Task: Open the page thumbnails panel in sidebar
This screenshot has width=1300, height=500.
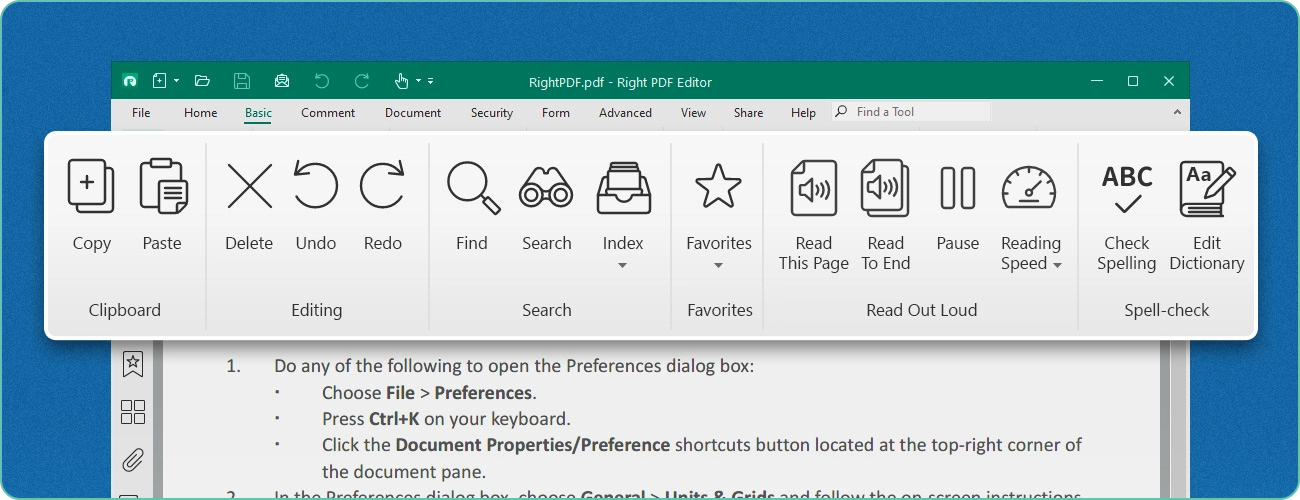Action: [133, 412]
